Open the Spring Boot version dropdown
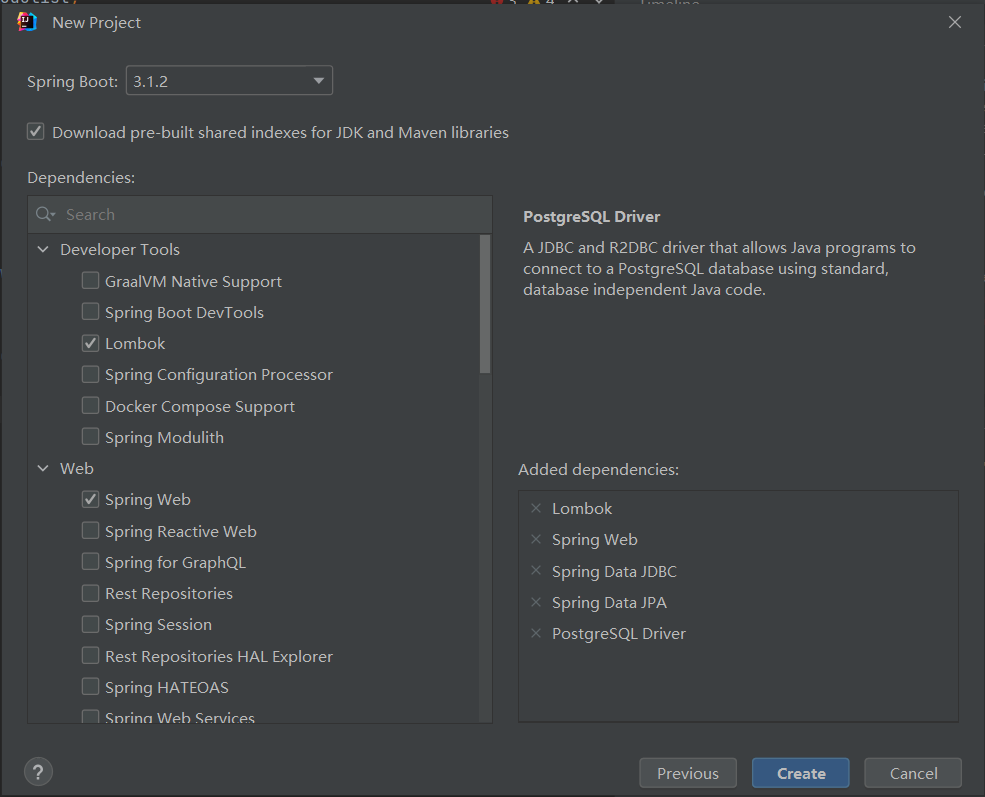 pyautogui.click(x=229, y=81)
